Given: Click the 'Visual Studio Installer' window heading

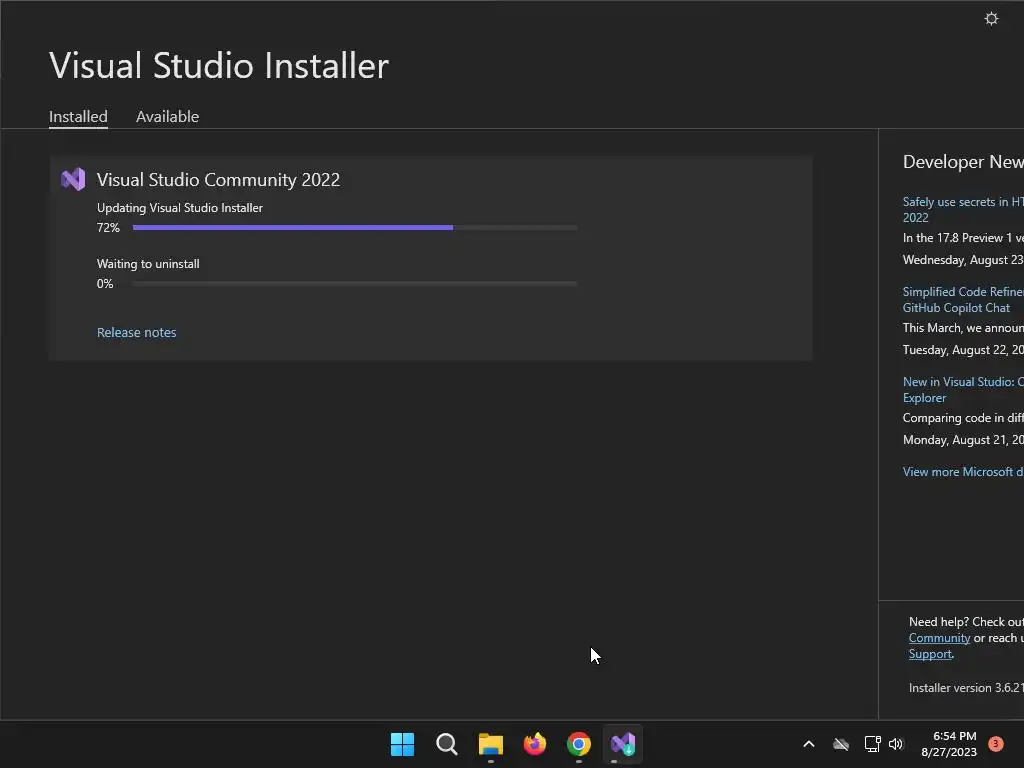Looking at the screenshot, I should pos(219,65).
